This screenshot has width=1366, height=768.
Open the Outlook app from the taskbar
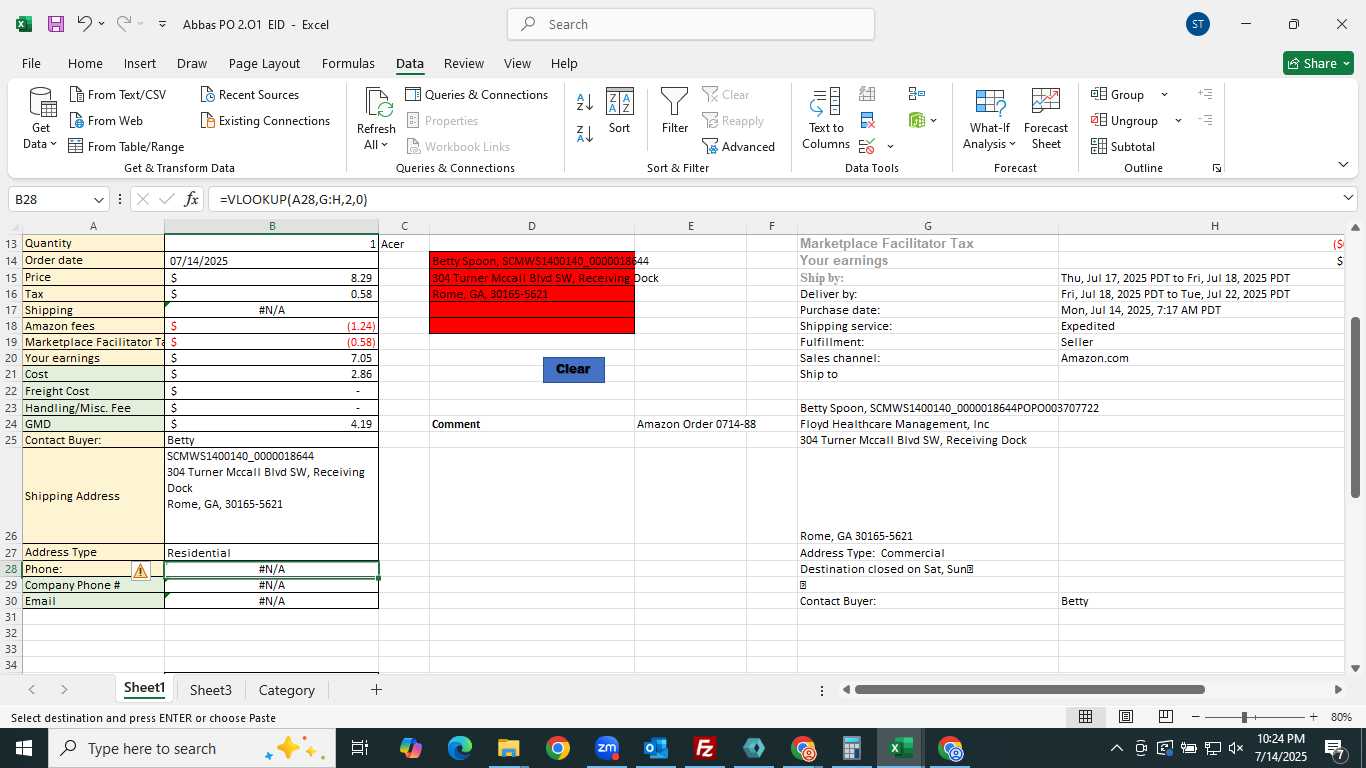tap(655, 748)
